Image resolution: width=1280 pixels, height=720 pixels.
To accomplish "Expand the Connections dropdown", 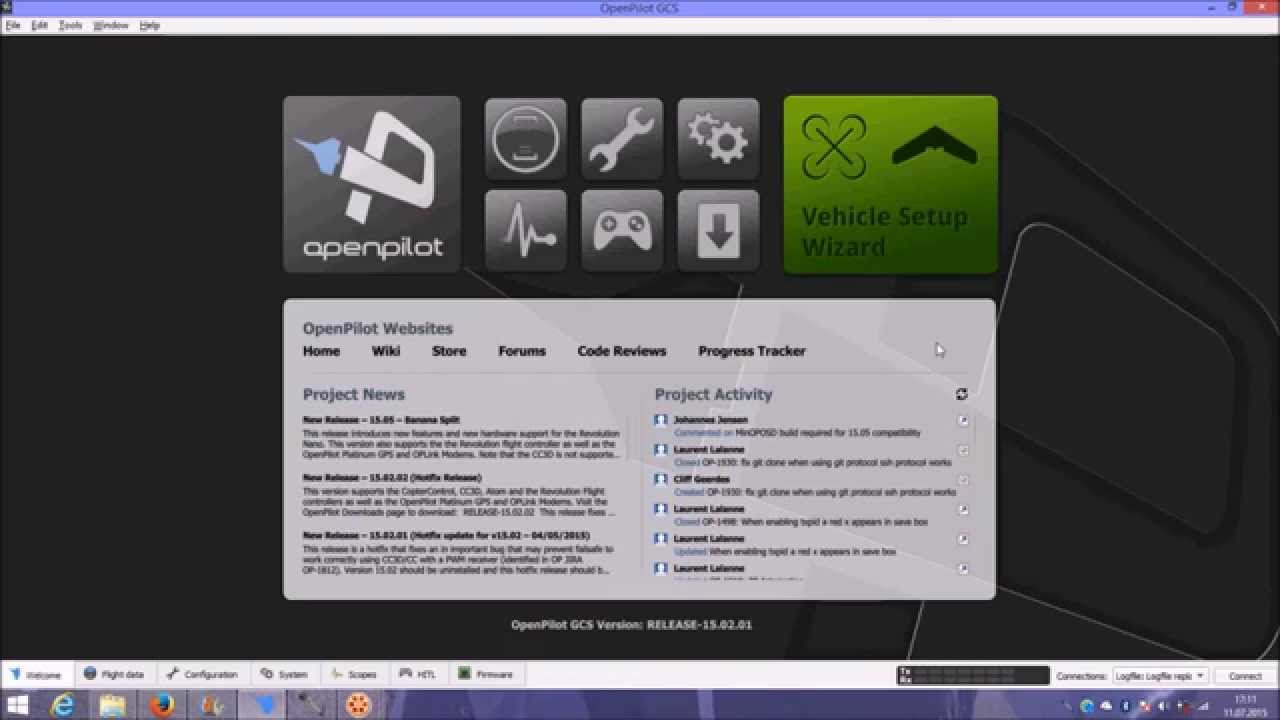I will (x=1160, y=676).
